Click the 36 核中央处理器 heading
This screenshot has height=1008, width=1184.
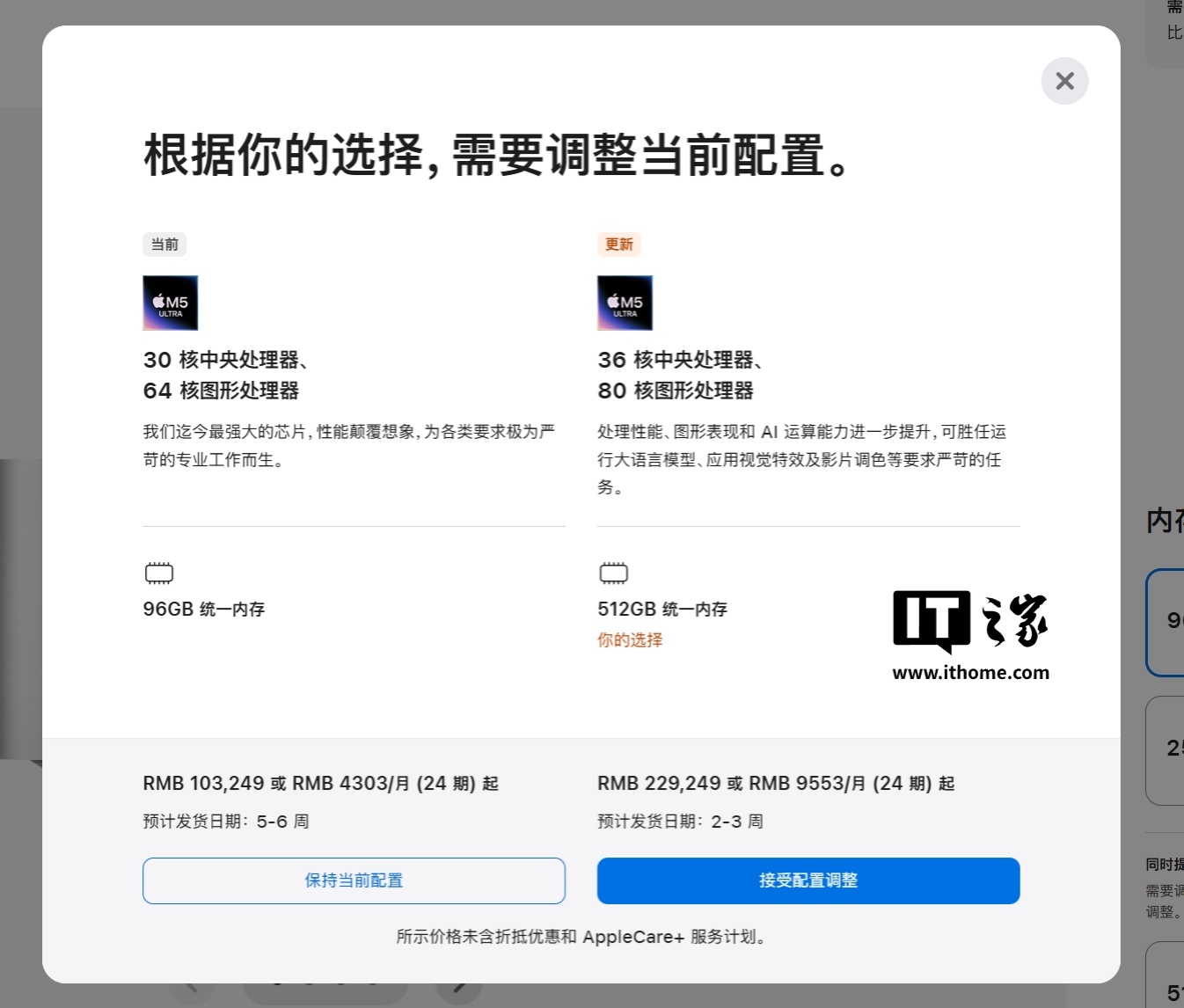(680, 360)
